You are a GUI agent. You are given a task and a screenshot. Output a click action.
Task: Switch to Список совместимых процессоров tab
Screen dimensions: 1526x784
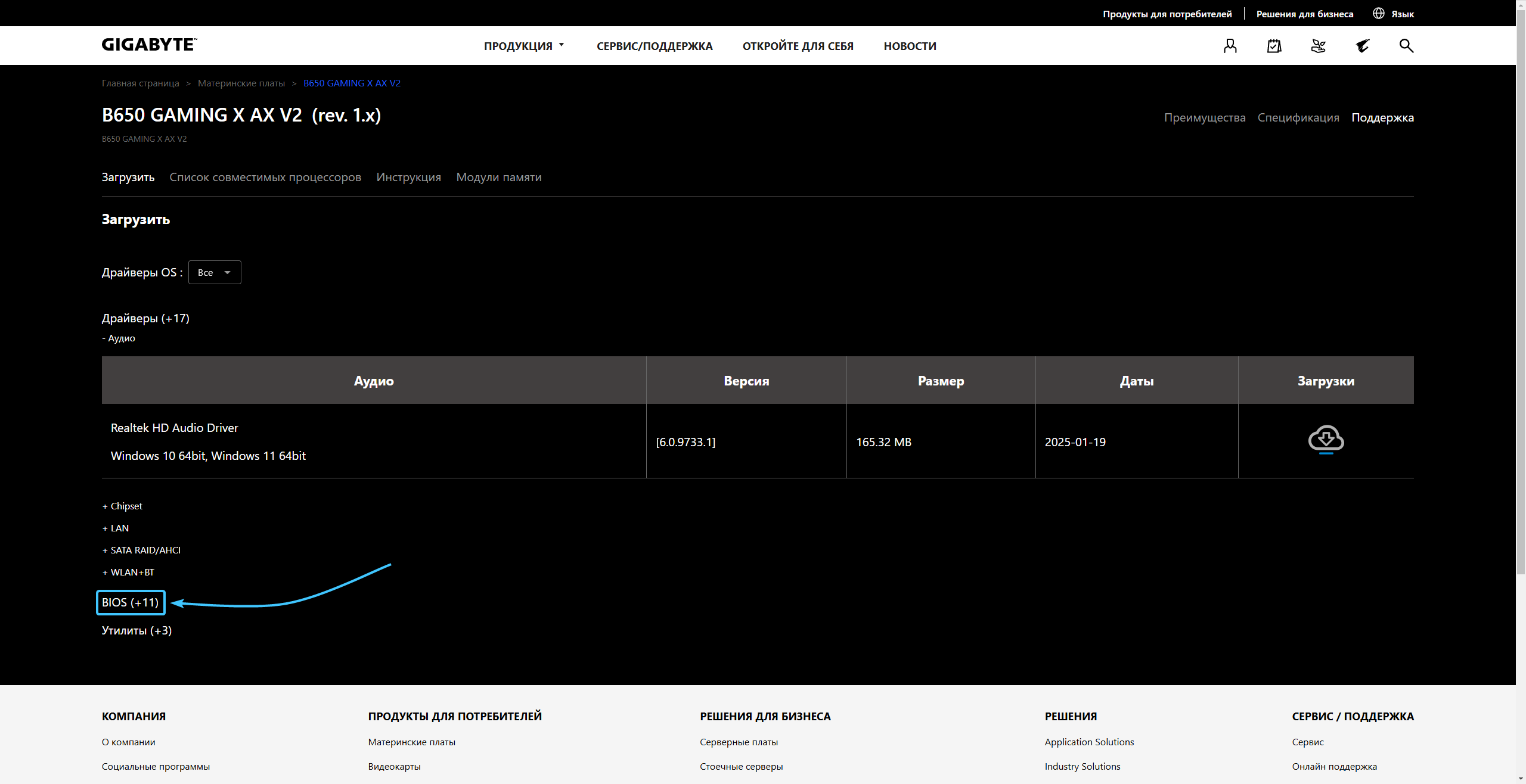[265, 177]
